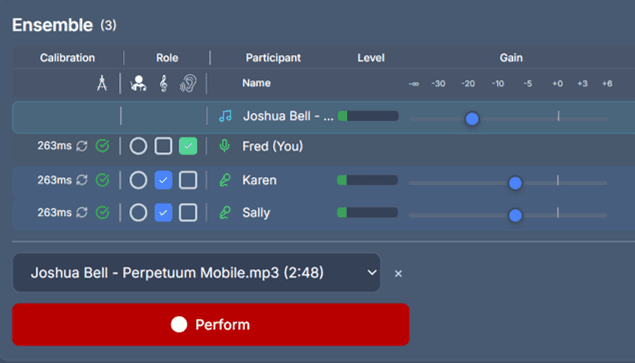
Task: Enable listener checkbox for Karen
Action: pos(188,180)
